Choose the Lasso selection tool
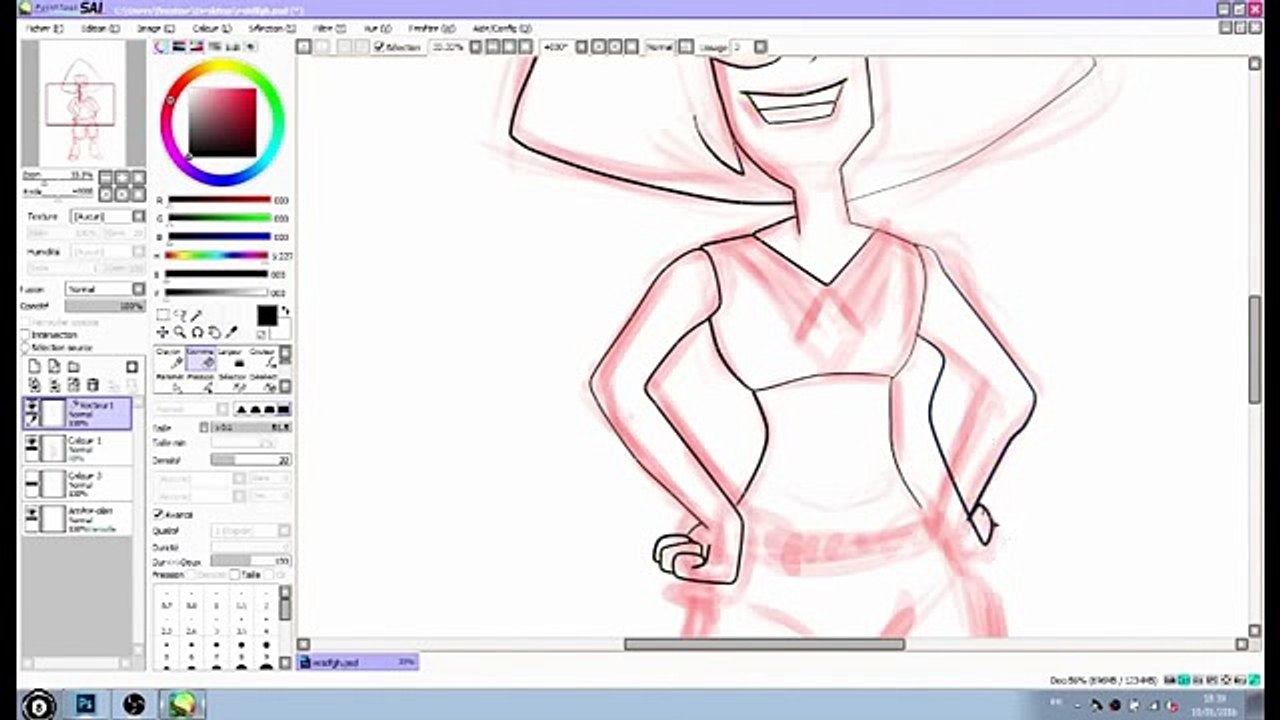 click(x=180, y=316)
